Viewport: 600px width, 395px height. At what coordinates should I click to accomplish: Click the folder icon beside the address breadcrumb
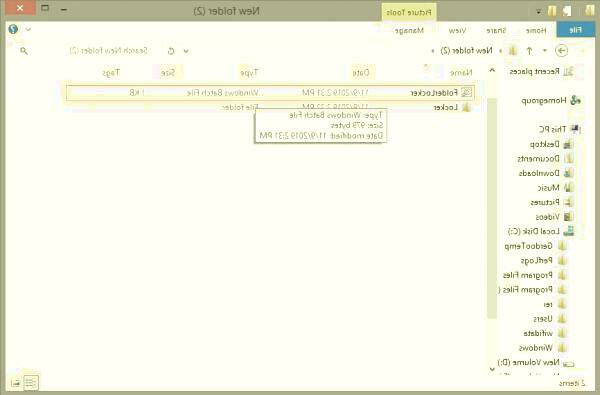click(x=513, y=51)
